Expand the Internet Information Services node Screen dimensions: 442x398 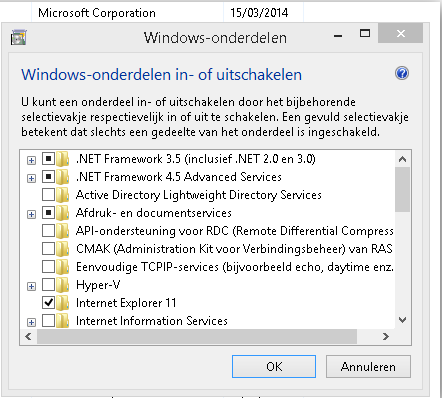[31, 322]
